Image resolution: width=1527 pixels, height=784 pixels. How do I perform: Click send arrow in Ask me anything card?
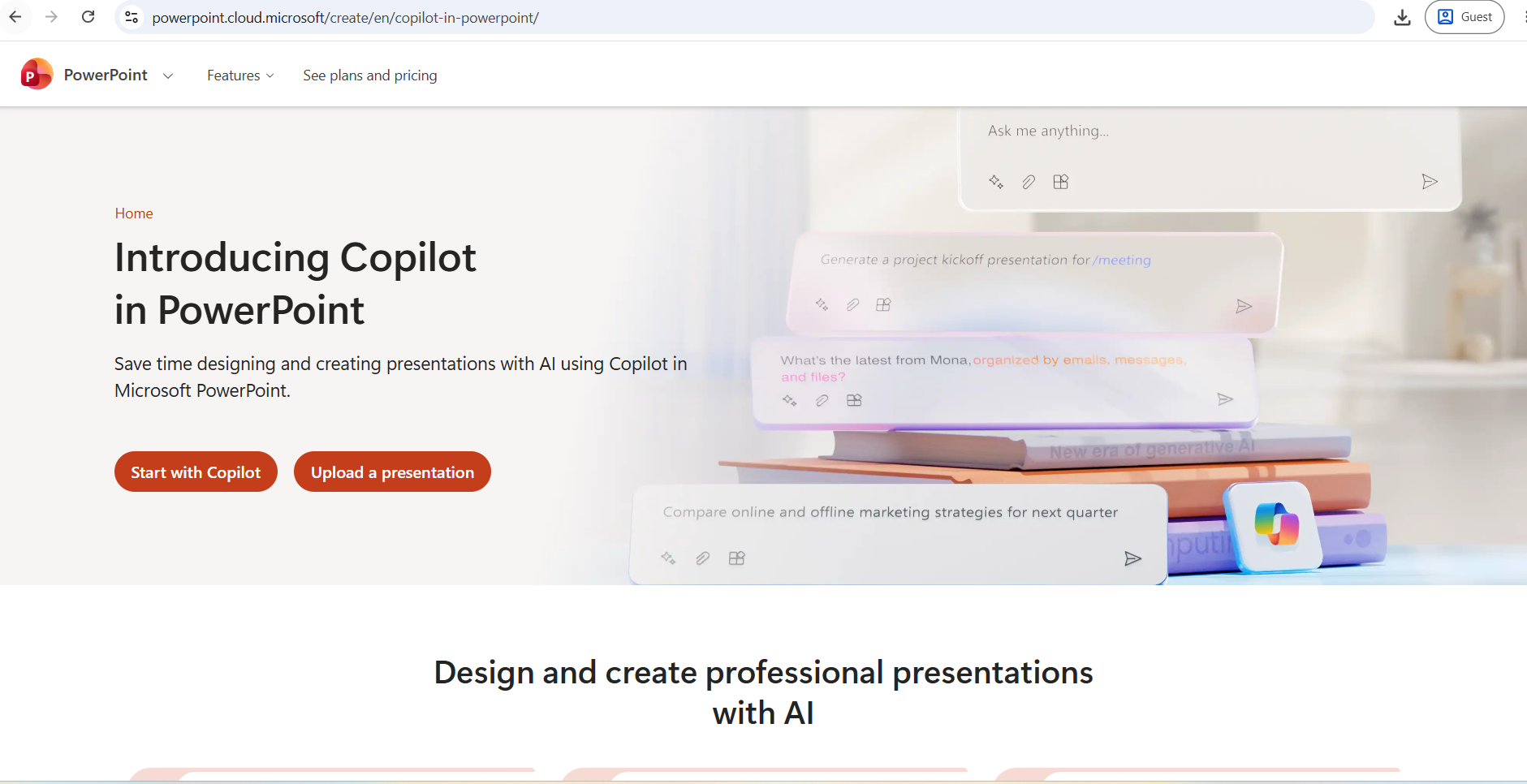pyautogui.click(x=1430, y=182)
